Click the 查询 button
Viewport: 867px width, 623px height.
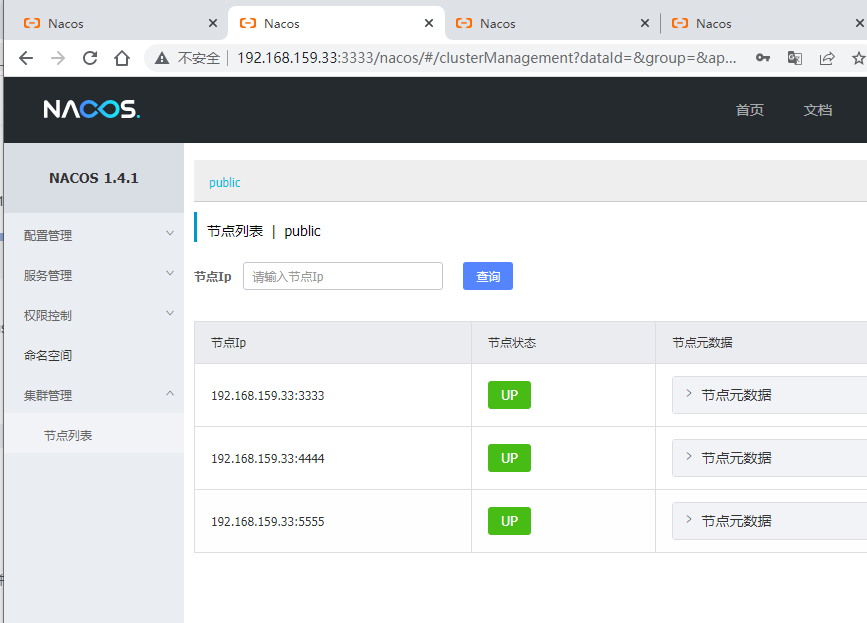click(488, 276)
